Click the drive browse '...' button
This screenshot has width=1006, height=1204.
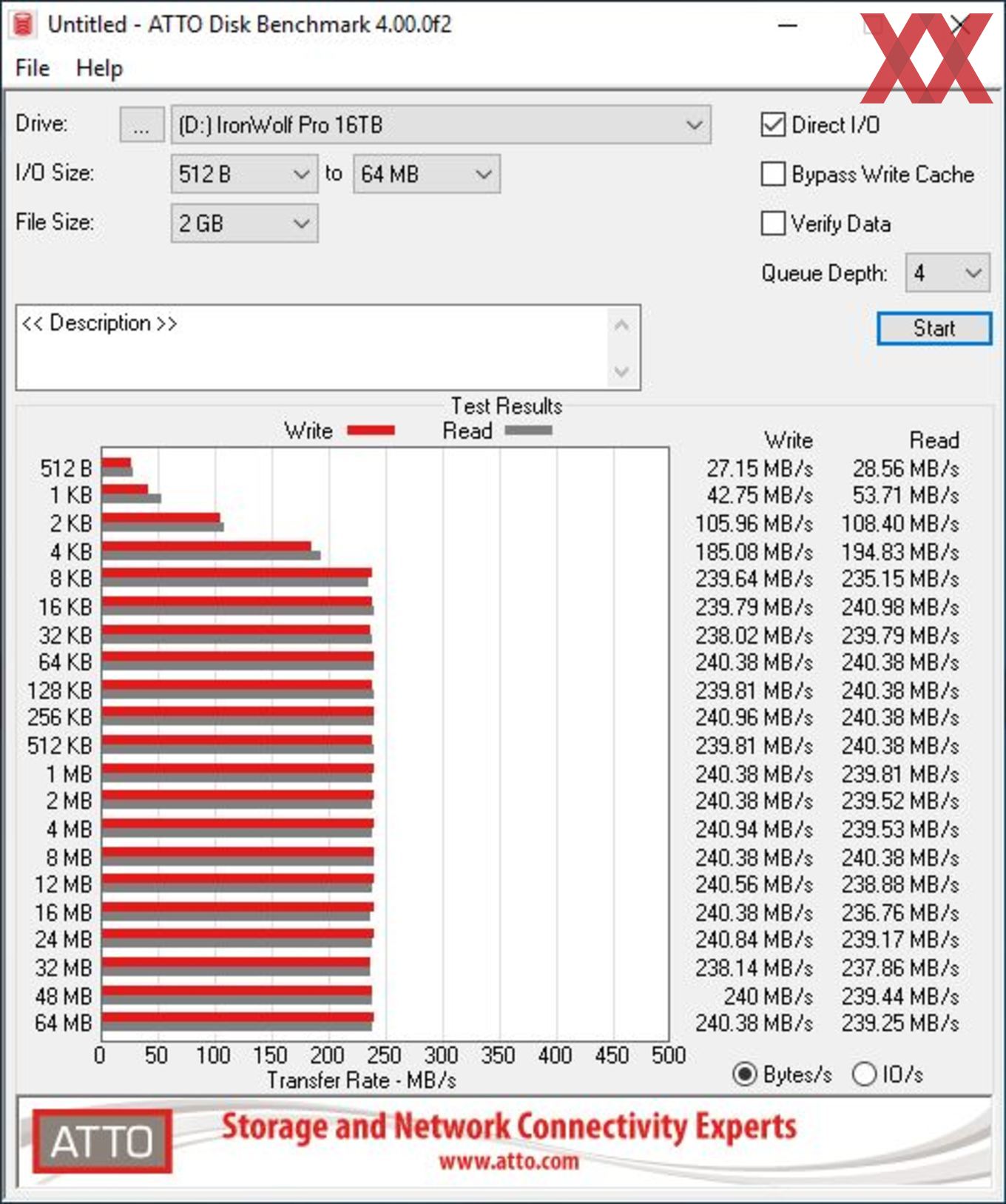pyautogui.click(x=141, y=125)
